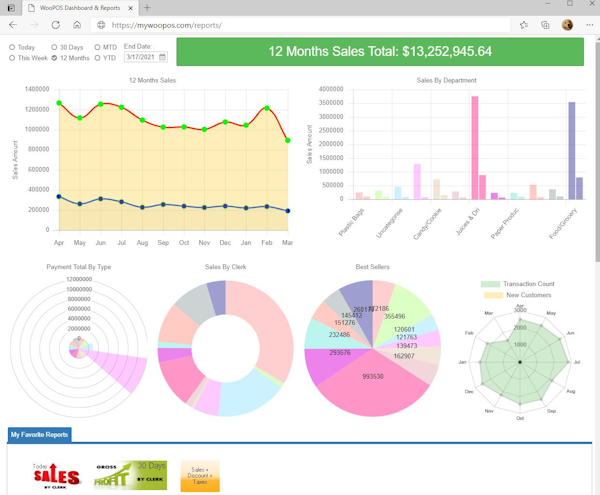
Task: Open the favorites star icon
Action: pos(524,25)
